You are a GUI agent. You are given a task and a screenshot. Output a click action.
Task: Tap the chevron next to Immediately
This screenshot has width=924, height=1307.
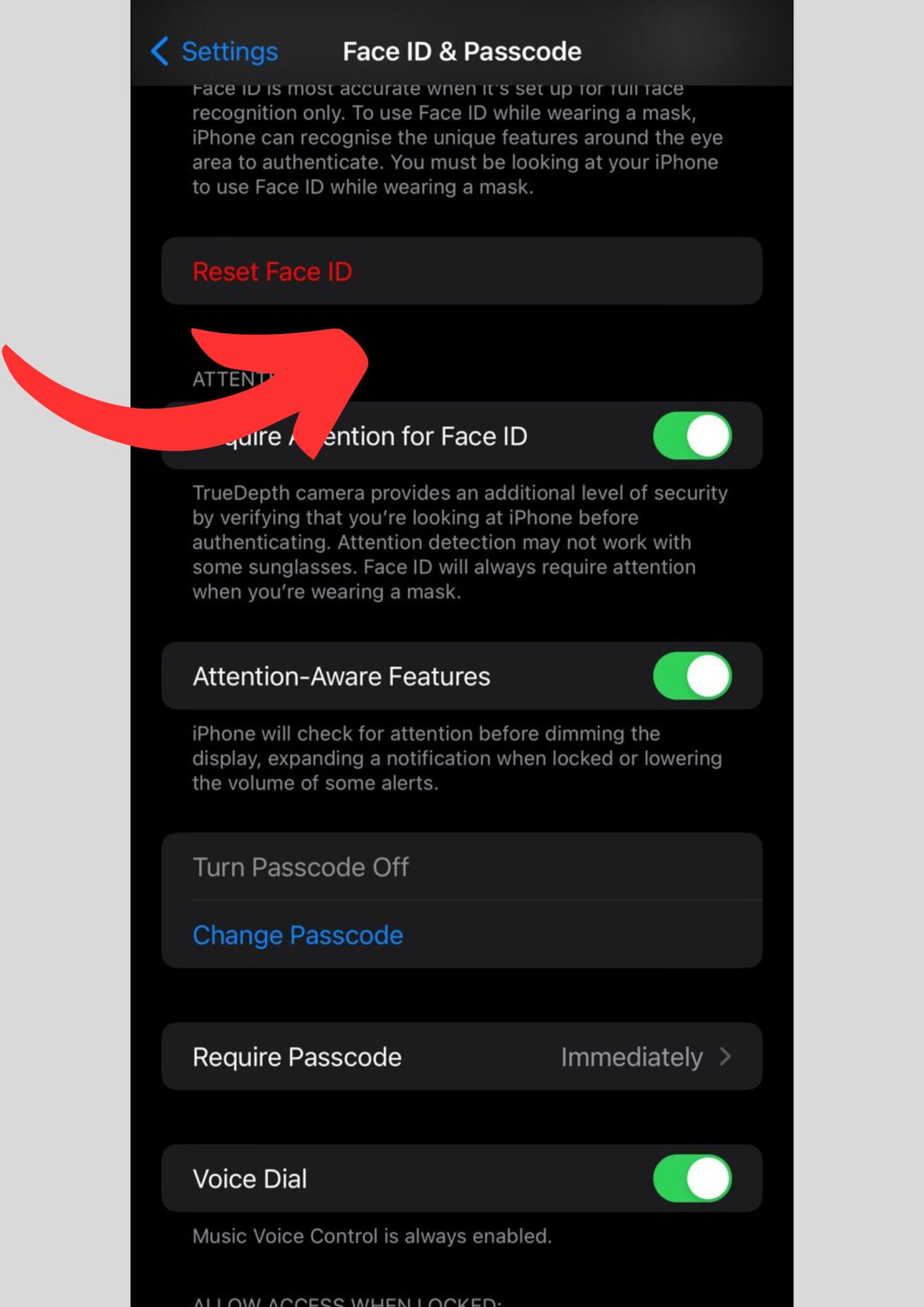tap(726, 1056)
